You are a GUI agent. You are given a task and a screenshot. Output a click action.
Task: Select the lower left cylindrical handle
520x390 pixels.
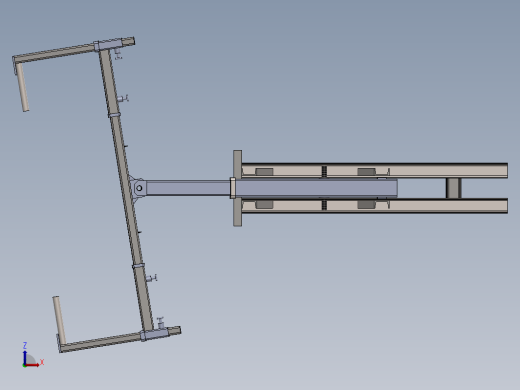click(x=59, y=320)
